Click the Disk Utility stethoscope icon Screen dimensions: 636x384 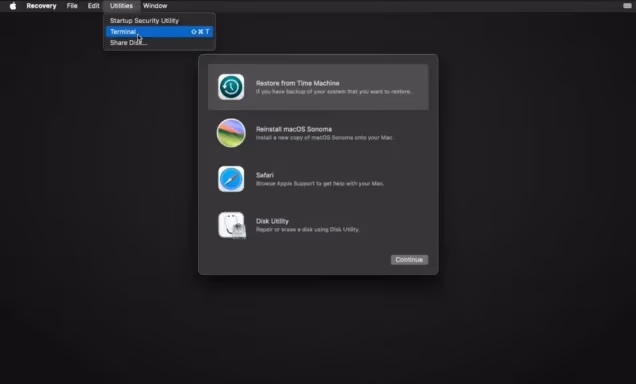point(232,225)
